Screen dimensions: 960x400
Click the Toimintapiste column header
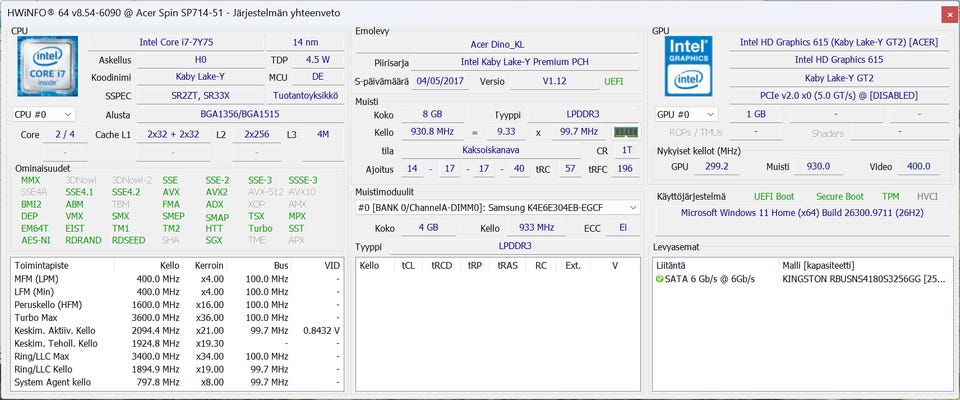(x=62, y=265)
